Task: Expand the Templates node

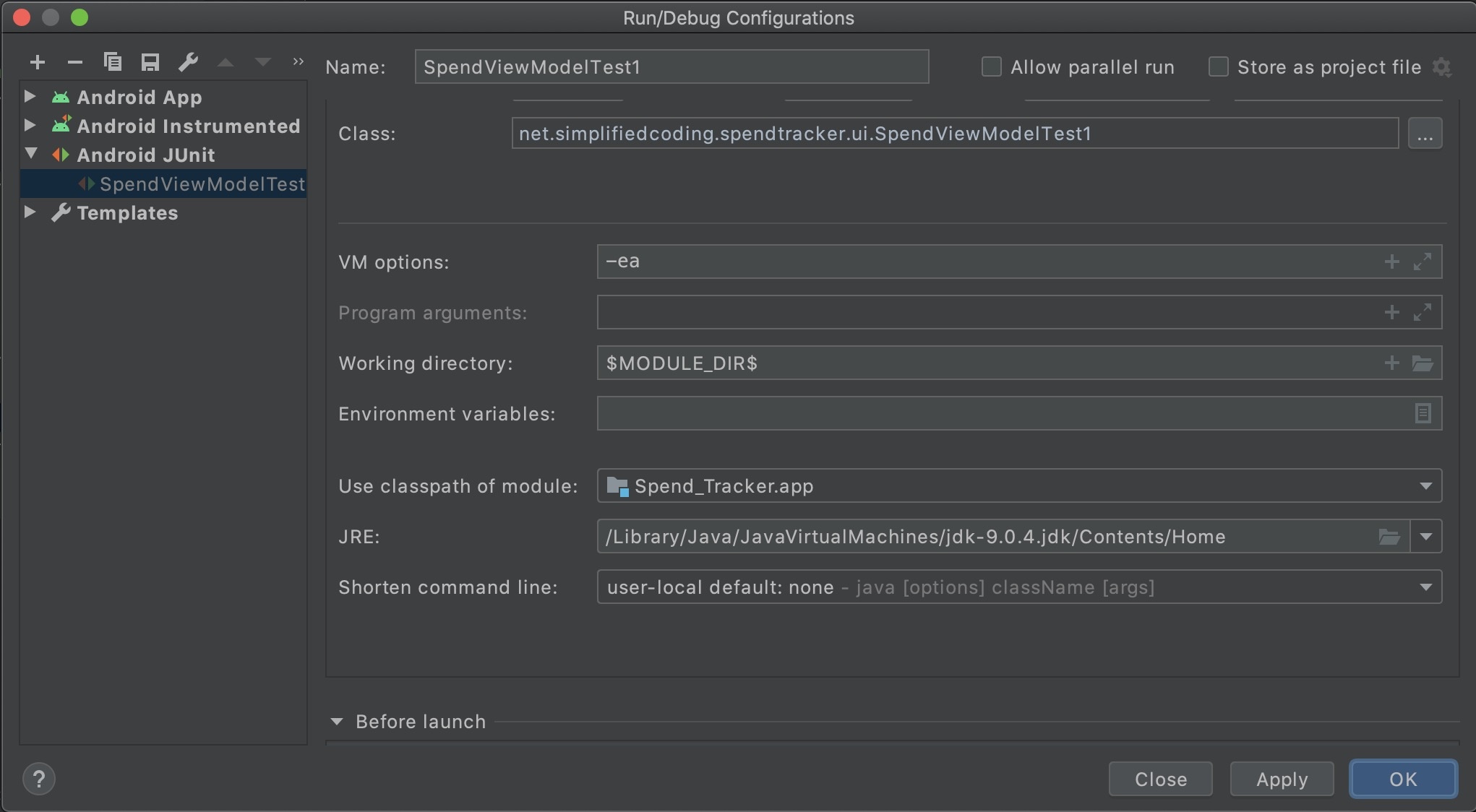Action: point(30,212)
